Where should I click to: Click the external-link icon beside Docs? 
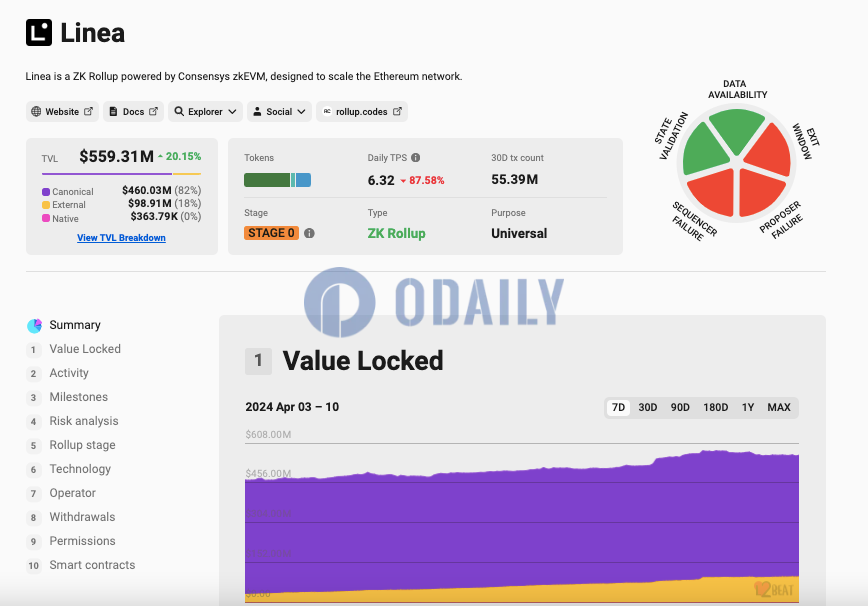point(154,111)
